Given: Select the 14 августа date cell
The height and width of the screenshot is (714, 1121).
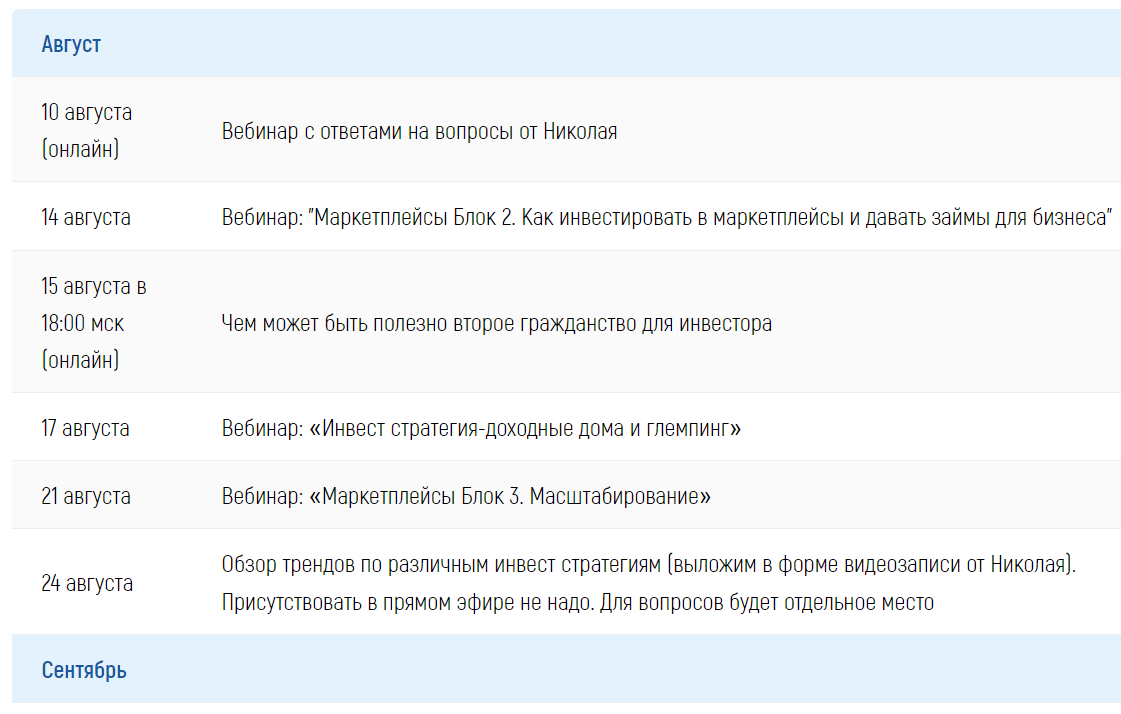Looking at the screenshot, I should (86, 217).
